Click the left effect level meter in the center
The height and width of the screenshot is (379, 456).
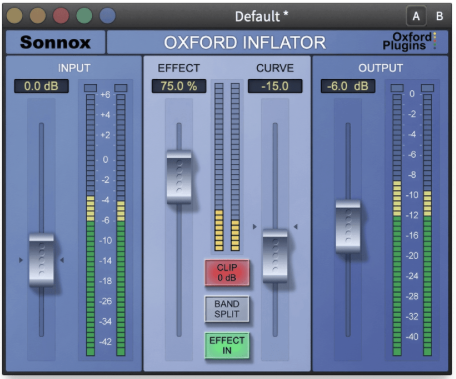tap(219, 167)
